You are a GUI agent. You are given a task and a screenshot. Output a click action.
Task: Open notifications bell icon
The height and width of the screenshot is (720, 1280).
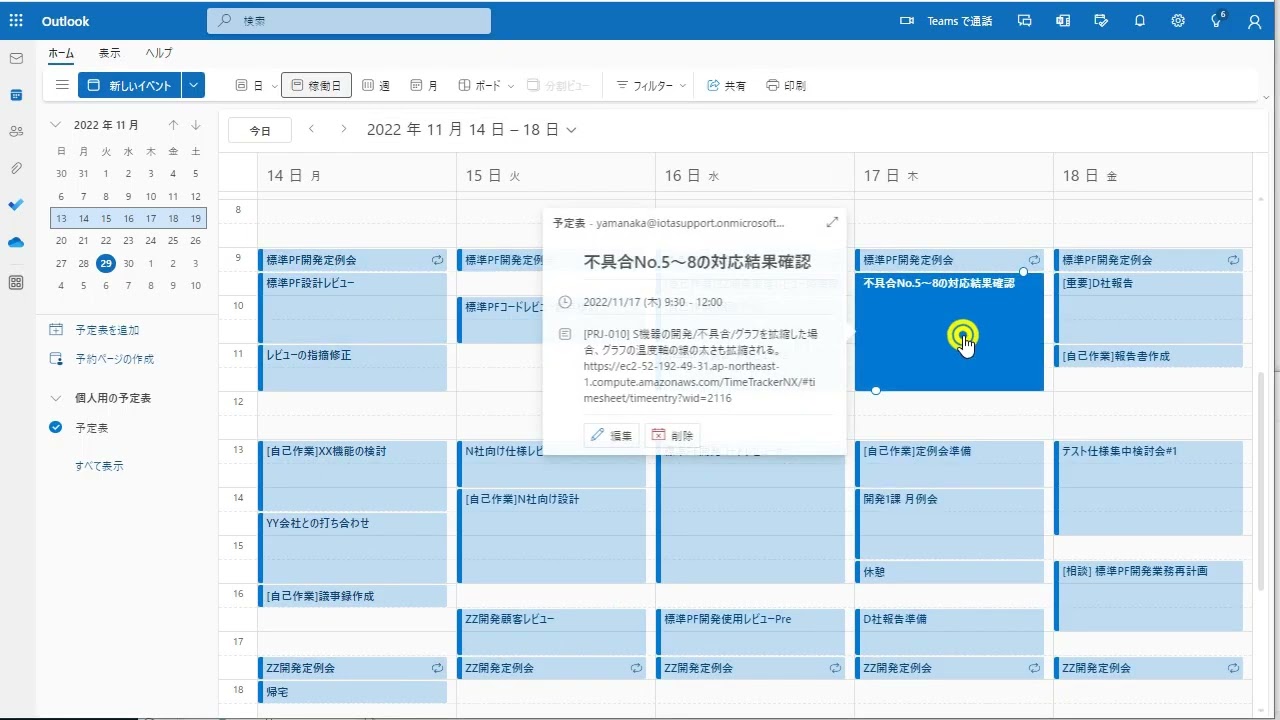[1140, 21]
